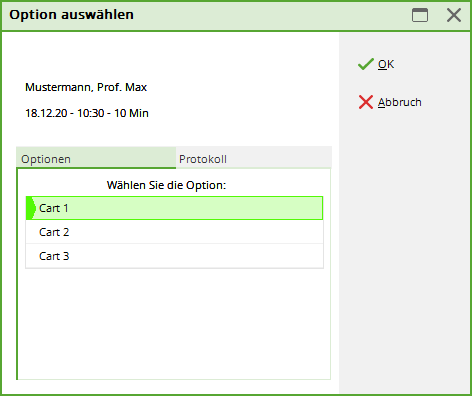Pick the Cart 3 list entry
Screen dimensions: 472x396
coord(174,256)
